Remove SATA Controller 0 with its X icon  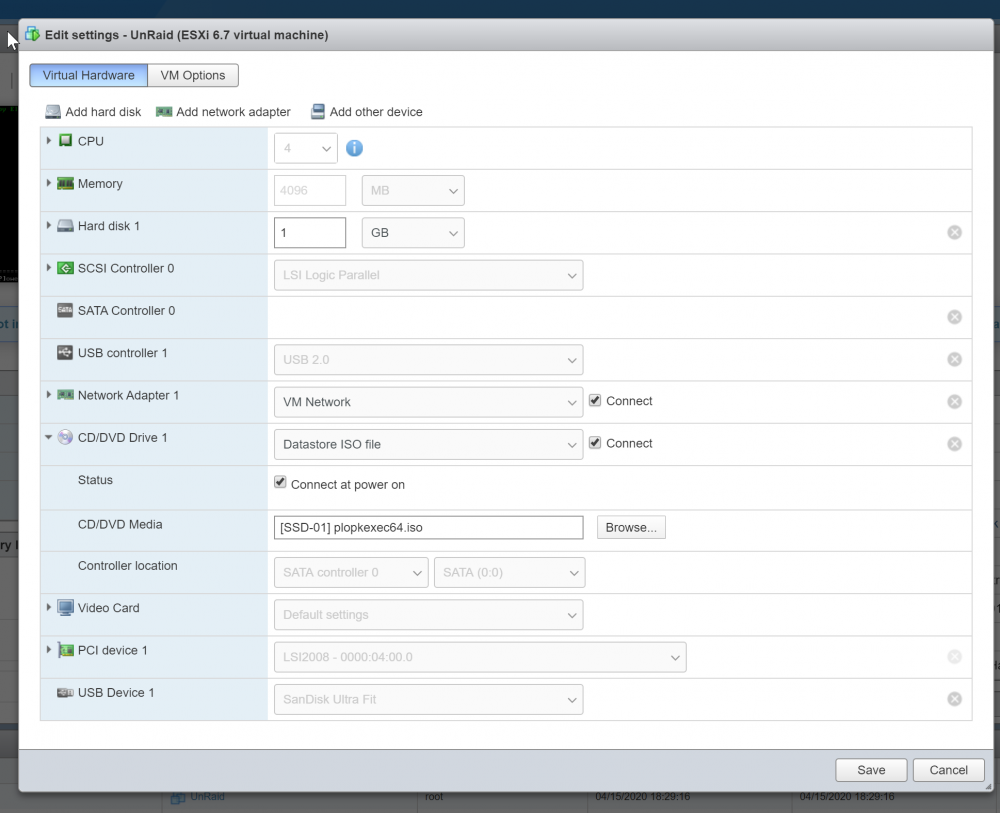point(954,317)
